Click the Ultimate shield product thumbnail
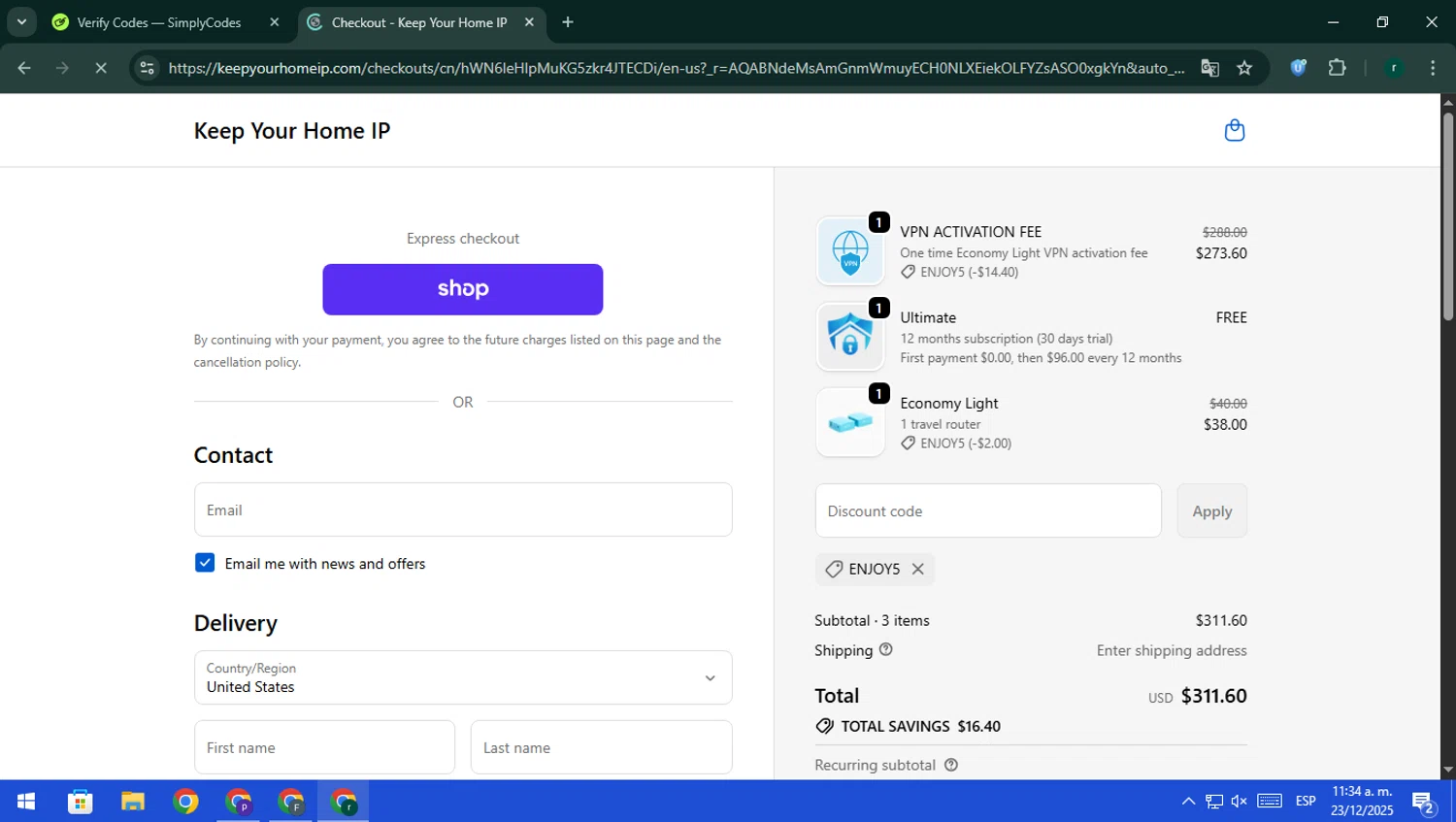 point(850,336)
